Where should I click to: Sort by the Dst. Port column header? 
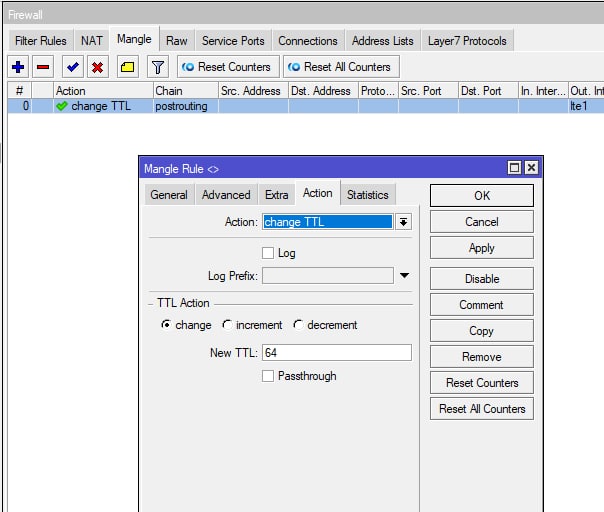pyautogui.click(x=488, y=91)
